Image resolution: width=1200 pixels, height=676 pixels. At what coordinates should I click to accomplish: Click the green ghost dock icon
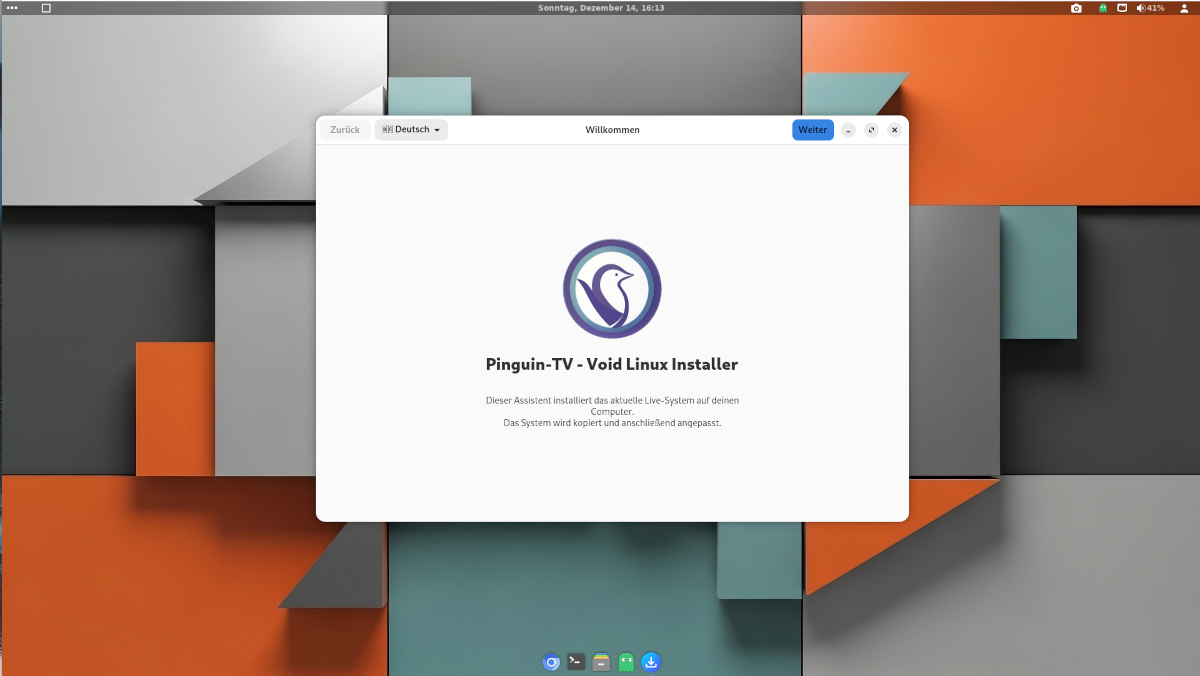coord(626,661)
